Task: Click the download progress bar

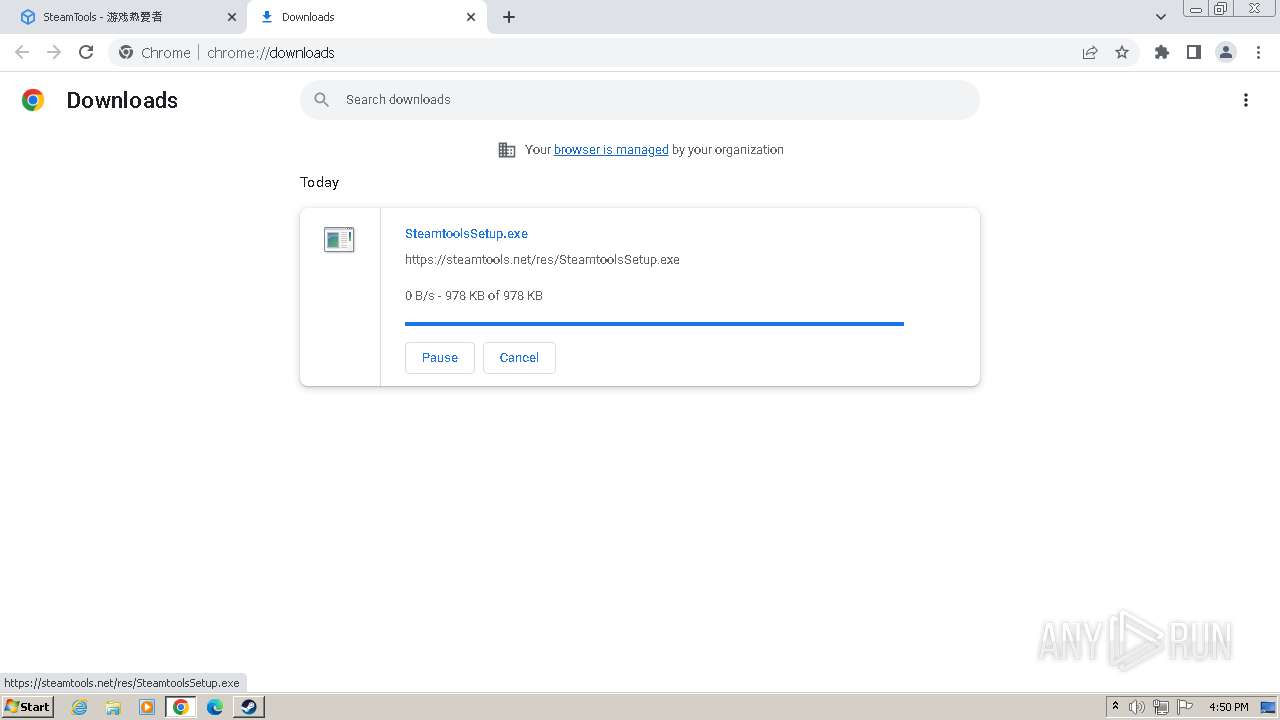Action: [654, 324]
